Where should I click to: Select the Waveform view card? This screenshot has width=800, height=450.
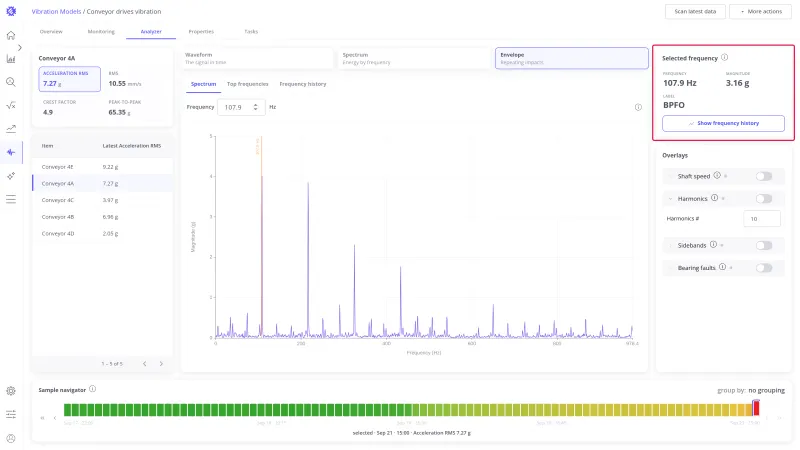click(x=257, y=58)
